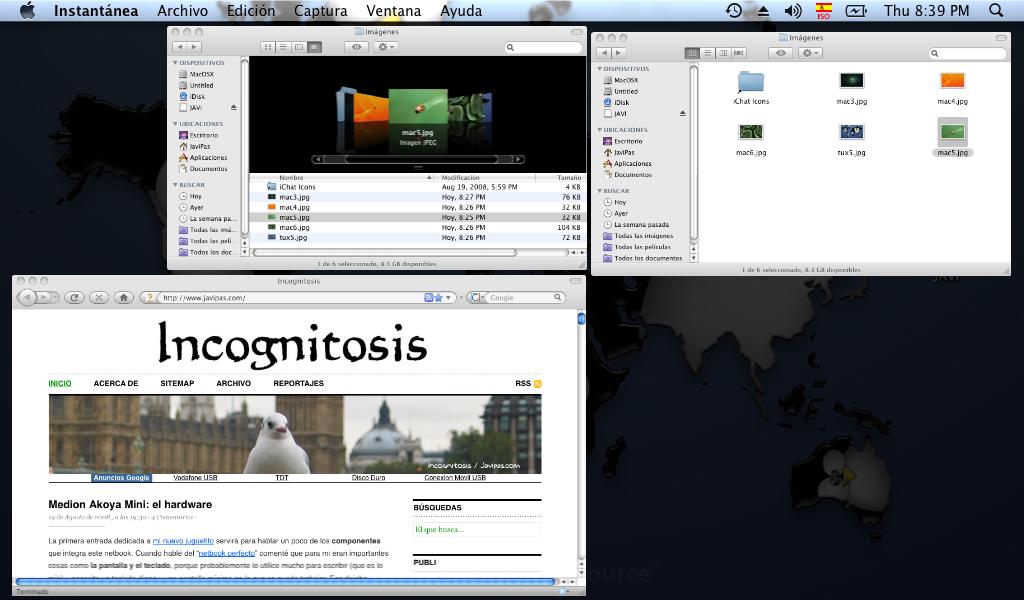Click the Vodafone USB ad link
The width and height of the screenshot is (1024, 600).
coord(195,478)
